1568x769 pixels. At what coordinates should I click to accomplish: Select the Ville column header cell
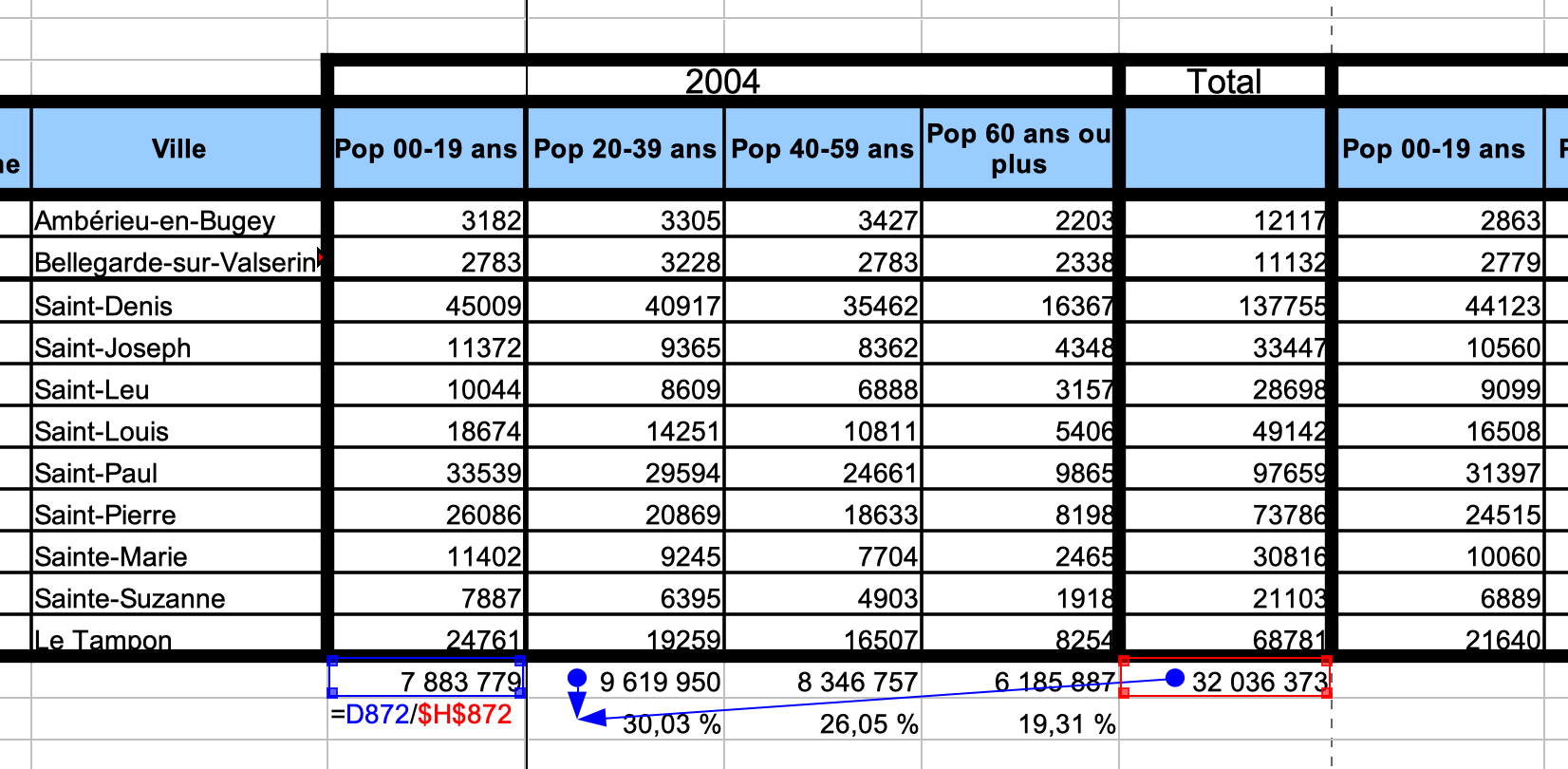coord(178,149)
